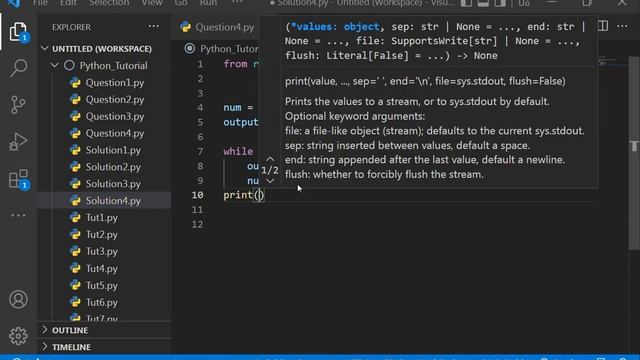Show additional views ellipsis in activity bar
Screen dimensions: 640x360
click(x=18, y=215)
